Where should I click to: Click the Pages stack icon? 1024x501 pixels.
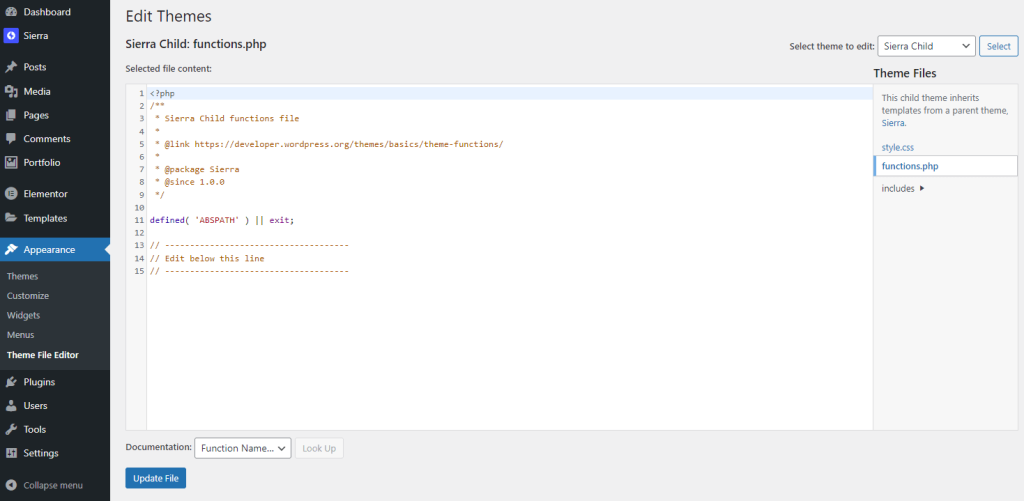[10, 115]
